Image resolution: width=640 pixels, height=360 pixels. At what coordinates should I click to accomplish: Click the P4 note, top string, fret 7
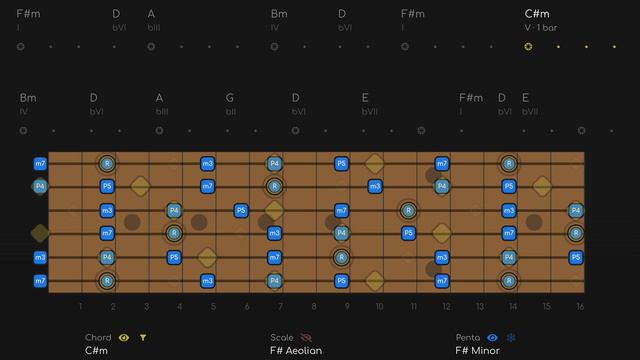tap(274, 164)
